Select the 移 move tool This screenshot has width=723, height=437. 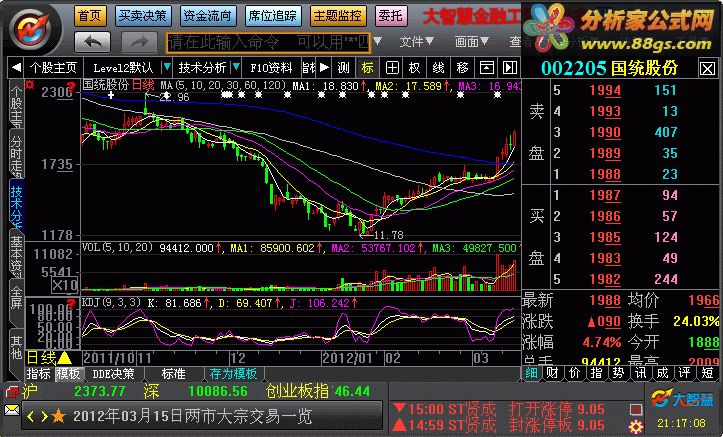pos(462,68)
